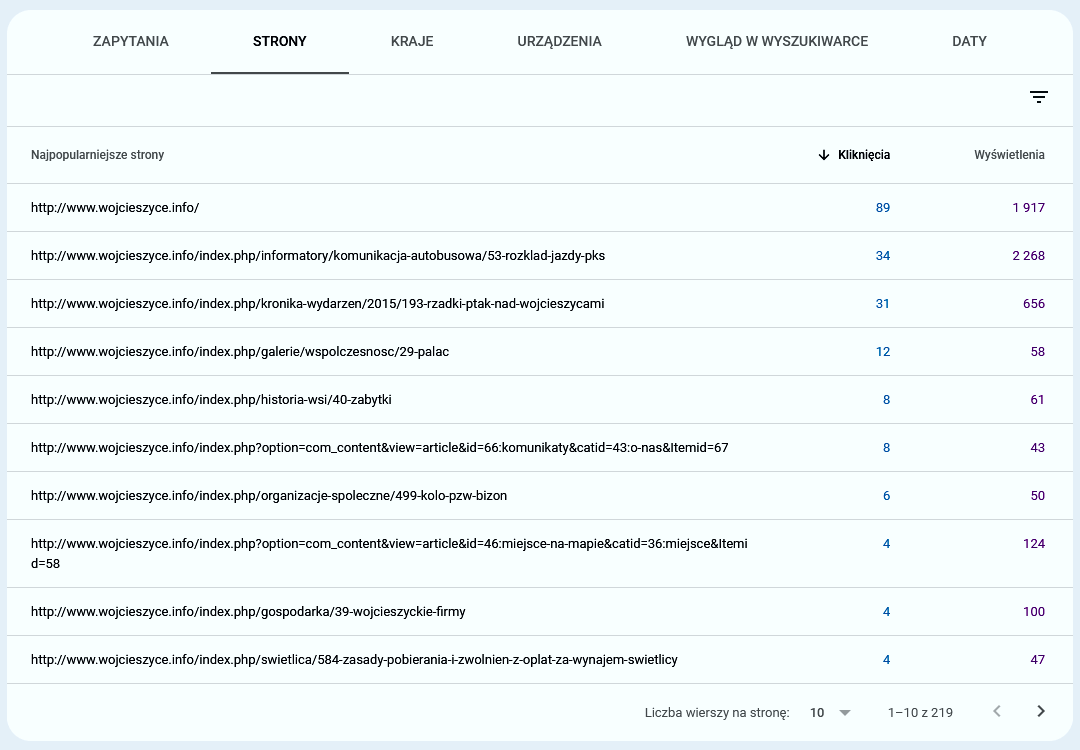
Task: Click the impressions value 61
Action: 1037,399
